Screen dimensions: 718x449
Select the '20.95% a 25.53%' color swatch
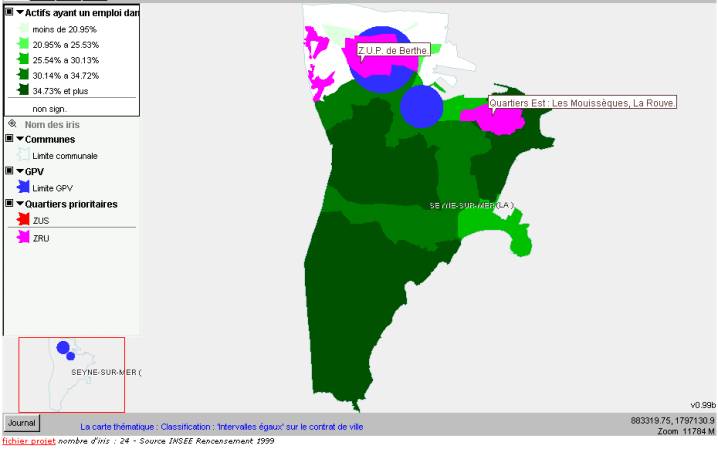(x=23, y=44)
